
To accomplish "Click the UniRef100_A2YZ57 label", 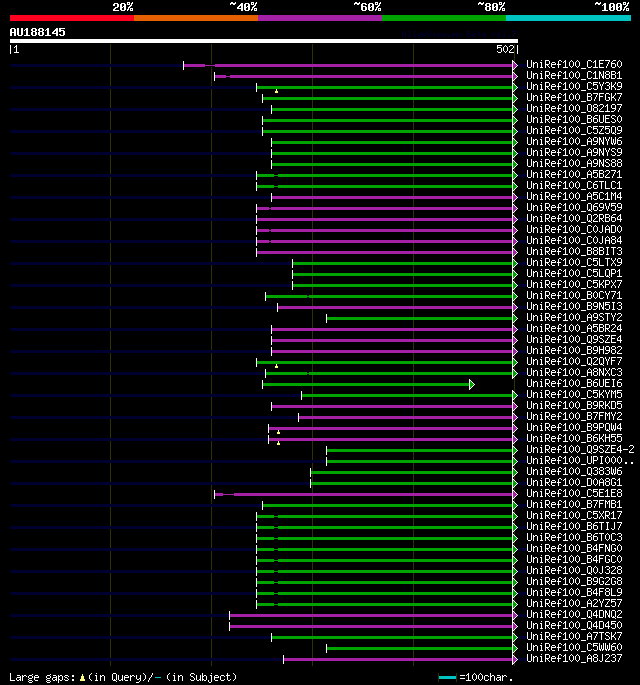I will tap(574, 604).
